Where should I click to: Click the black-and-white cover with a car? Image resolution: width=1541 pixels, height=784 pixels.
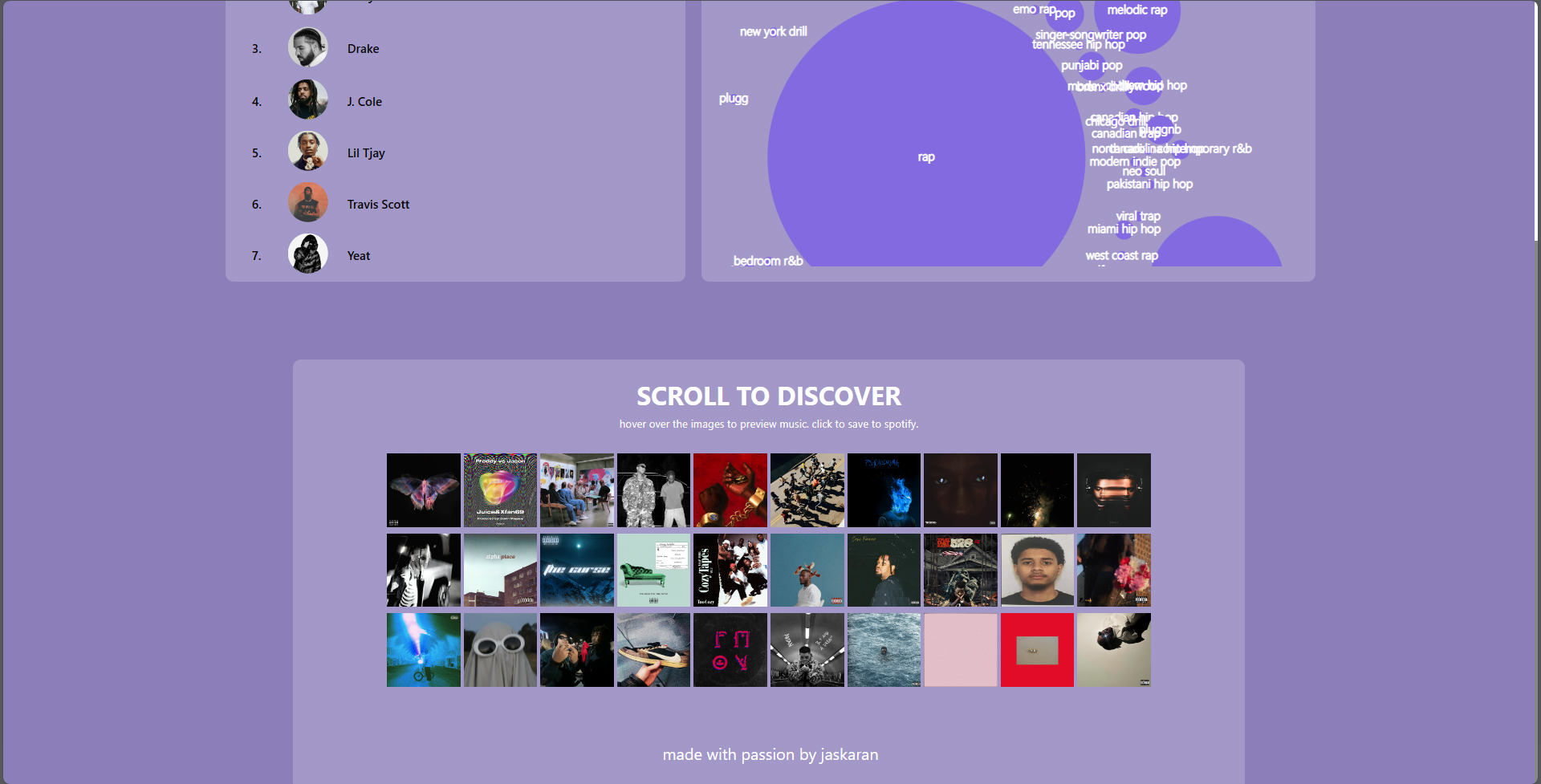424,570
